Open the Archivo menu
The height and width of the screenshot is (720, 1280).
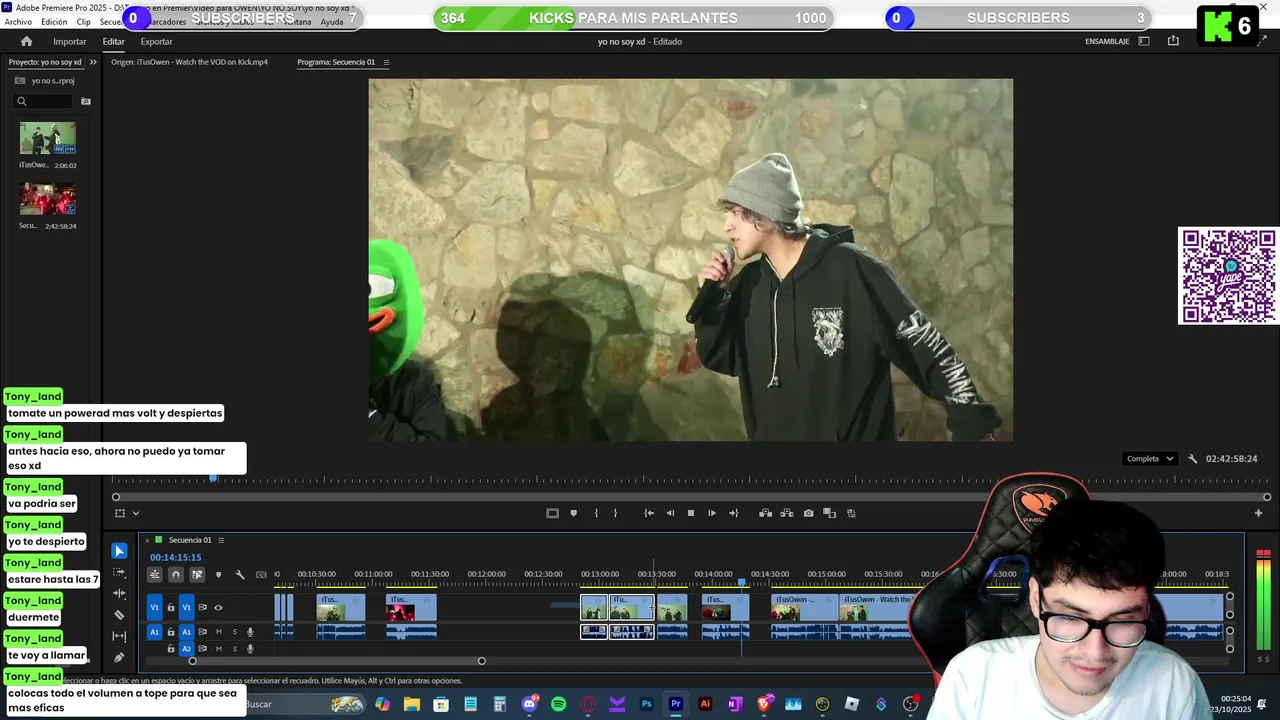pyautogui.click(x=18, y=22)
